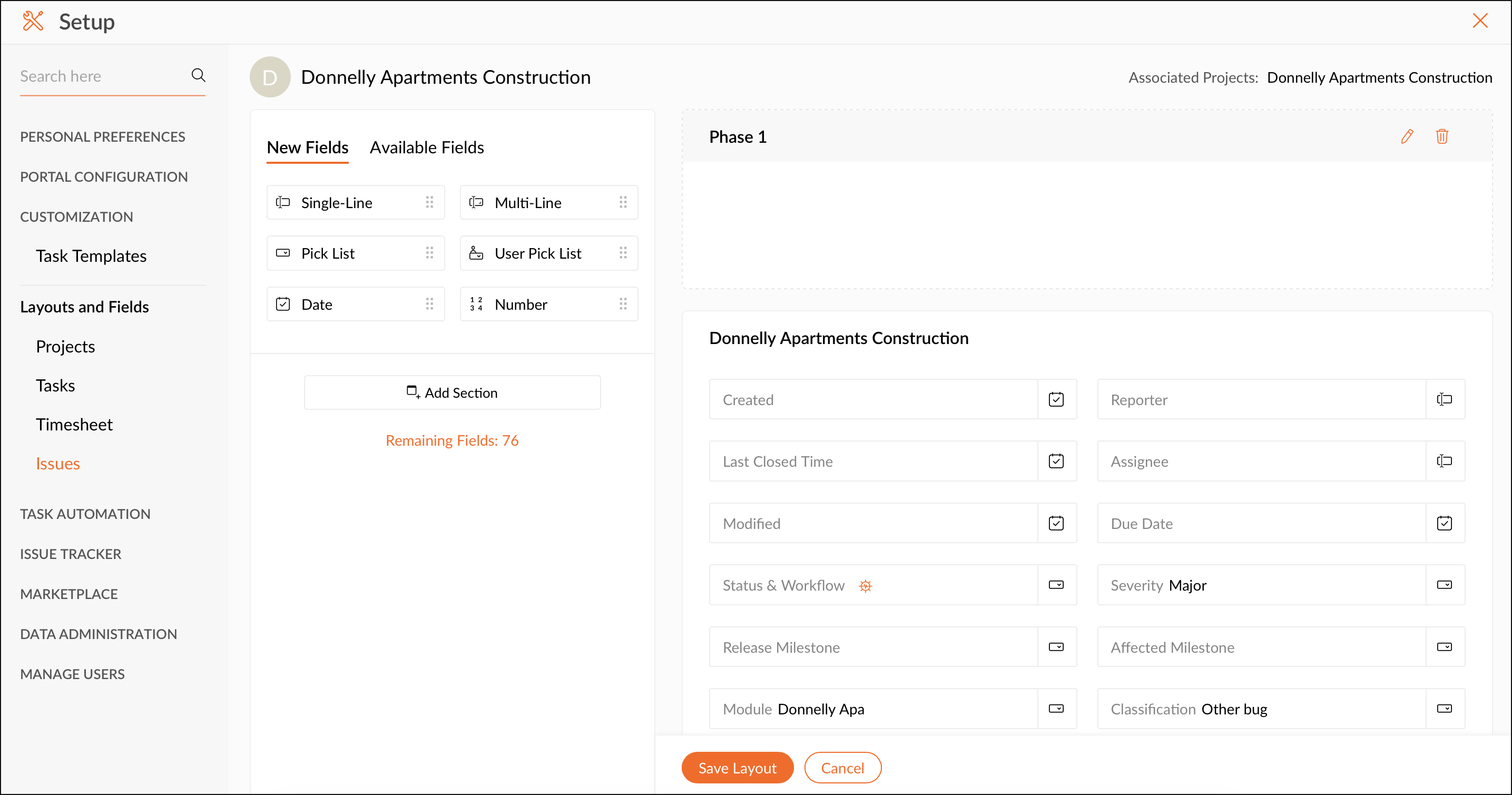The height and width of the screenshot is (795, 1512).
Task: Click the search magnifier icon in sidebar
Action: click(199, 75)
